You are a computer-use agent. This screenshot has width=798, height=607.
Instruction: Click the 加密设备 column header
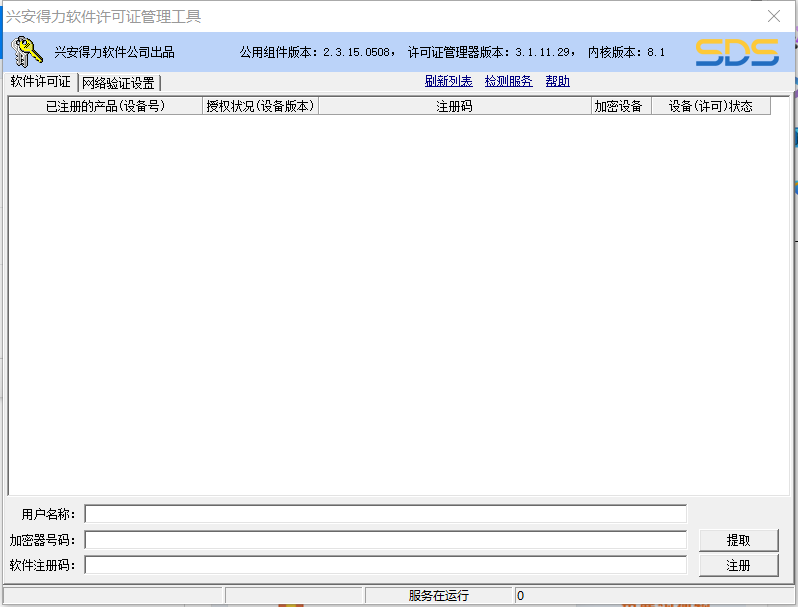coord(621,106)
